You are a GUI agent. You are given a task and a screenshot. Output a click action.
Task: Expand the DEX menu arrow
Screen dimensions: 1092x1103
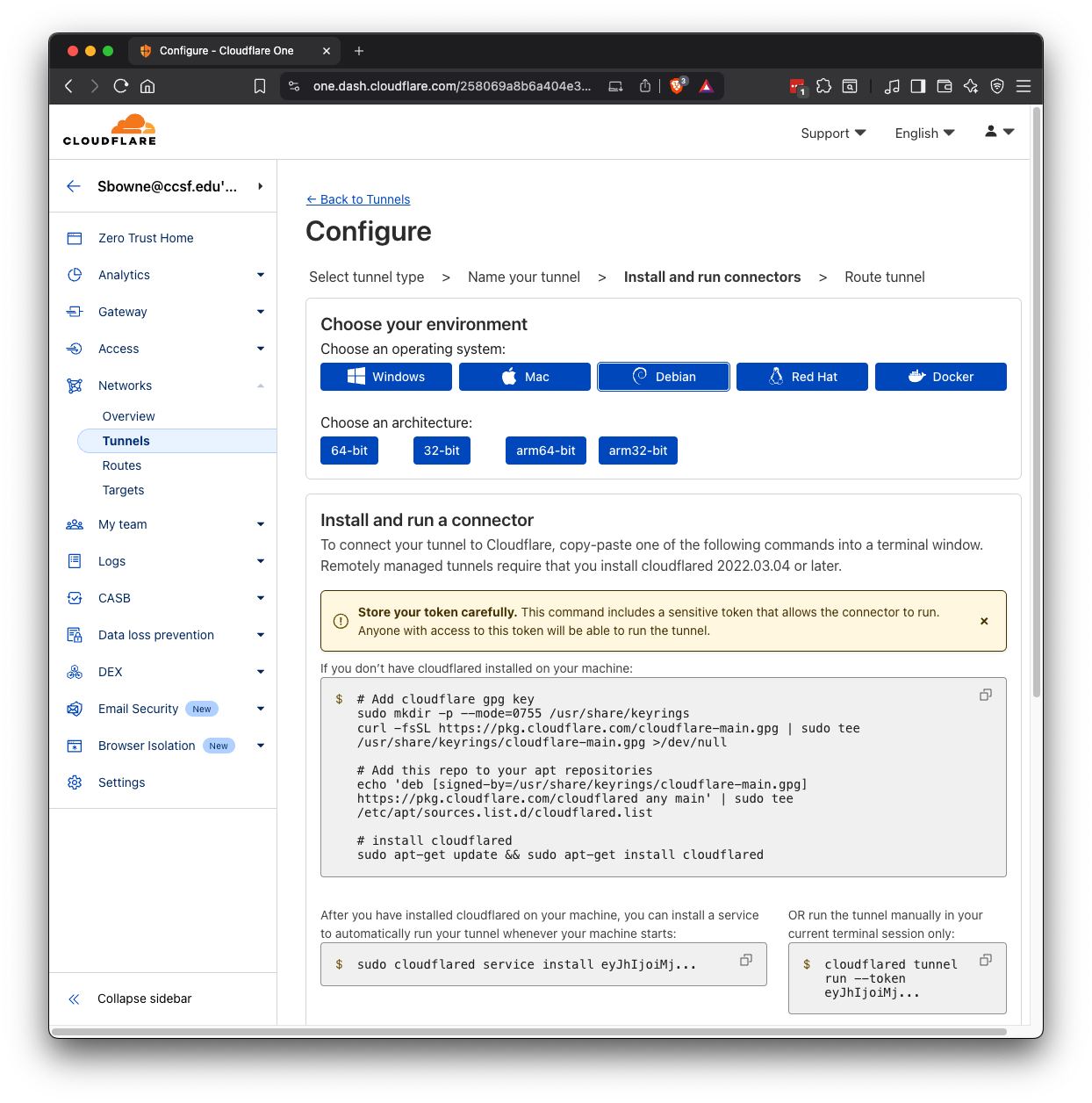click(261, 672)
